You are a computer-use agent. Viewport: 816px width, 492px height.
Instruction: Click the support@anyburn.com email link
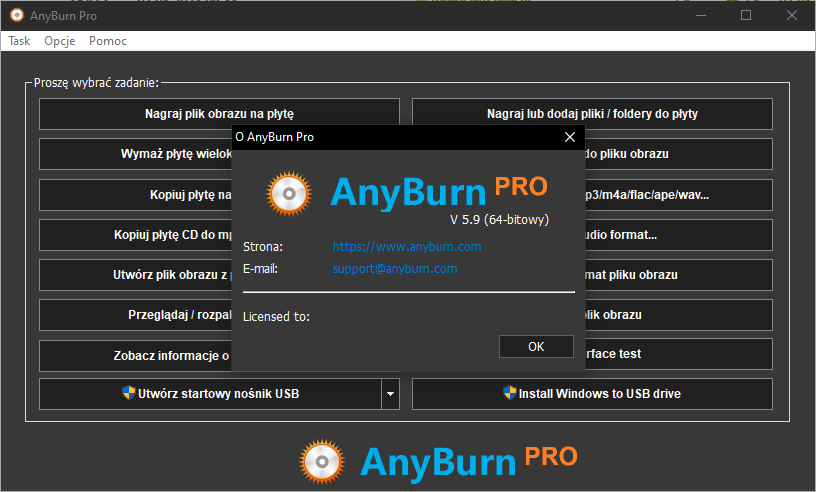pyautogui.click(x=394, y=269)
